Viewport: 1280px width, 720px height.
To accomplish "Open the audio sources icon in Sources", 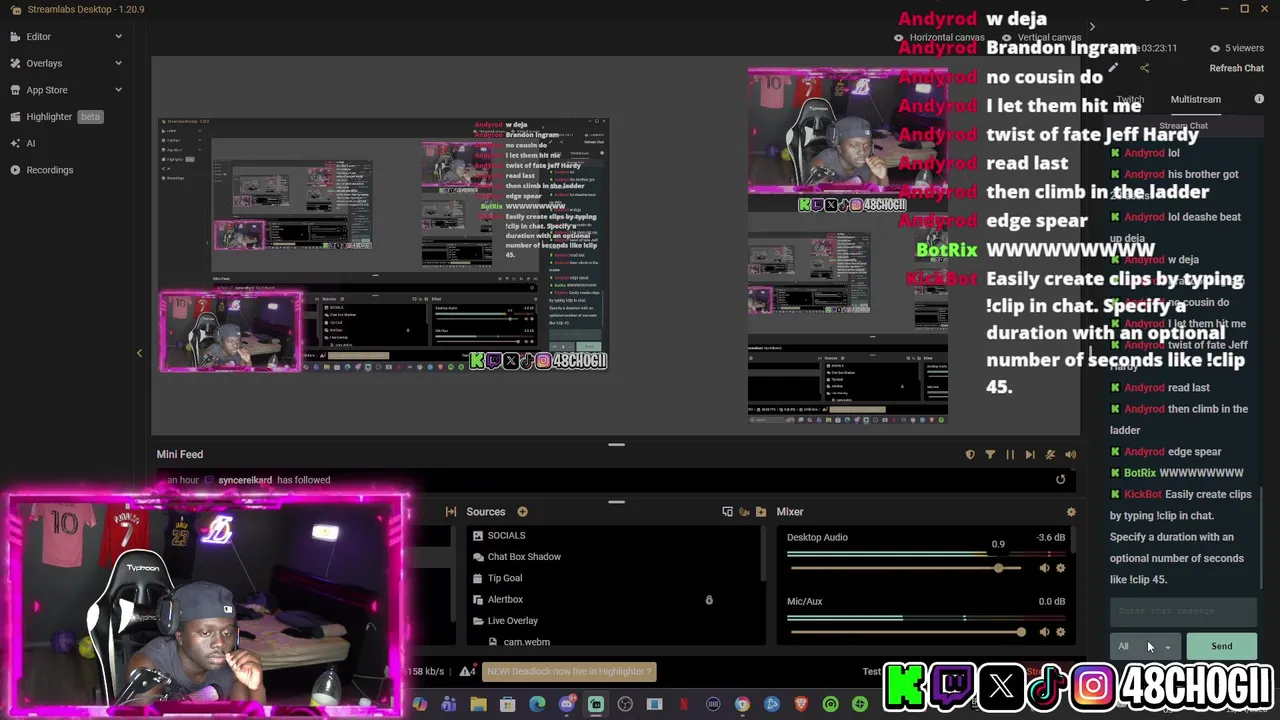I will (744, 512).
